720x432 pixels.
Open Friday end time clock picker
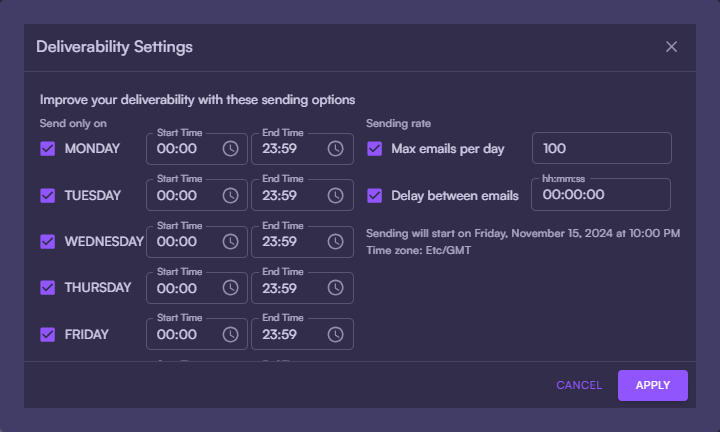[x=335, y=334]
